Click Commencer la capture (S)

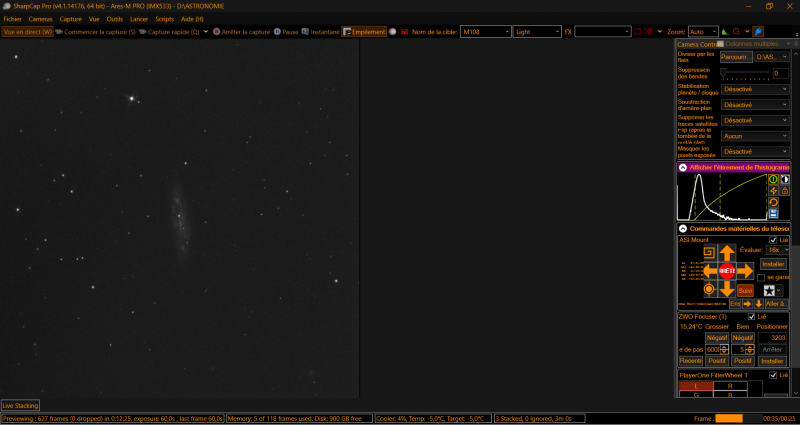(96, 32)
